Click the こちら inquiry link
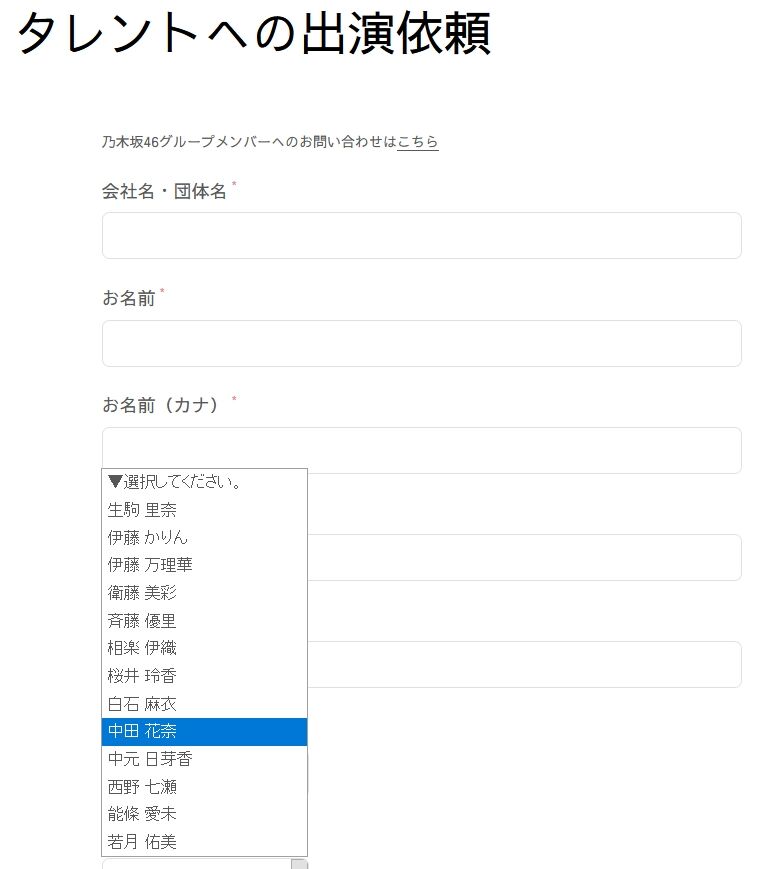The width and height of the screenshot is (773, 869). [418, 142]
